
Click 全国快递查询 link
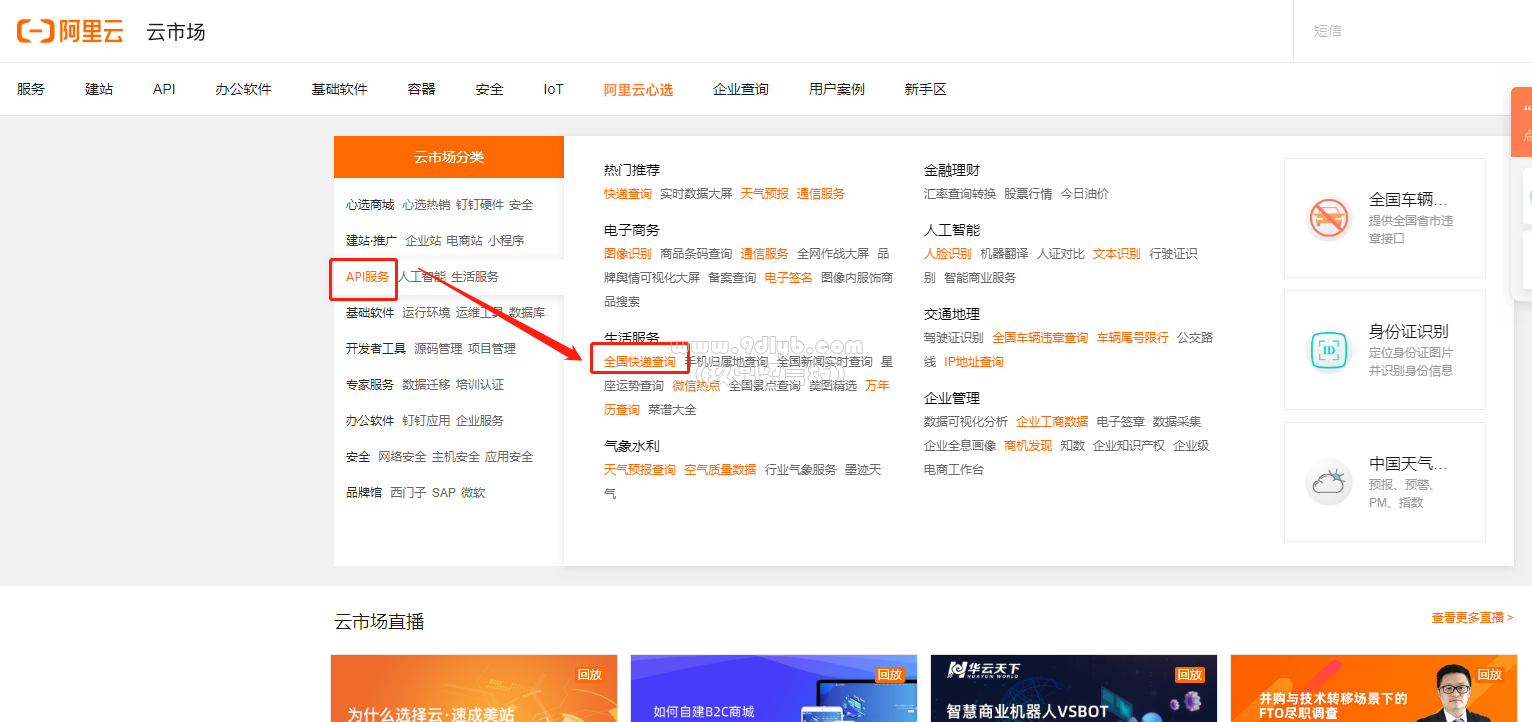pos(640,362)
